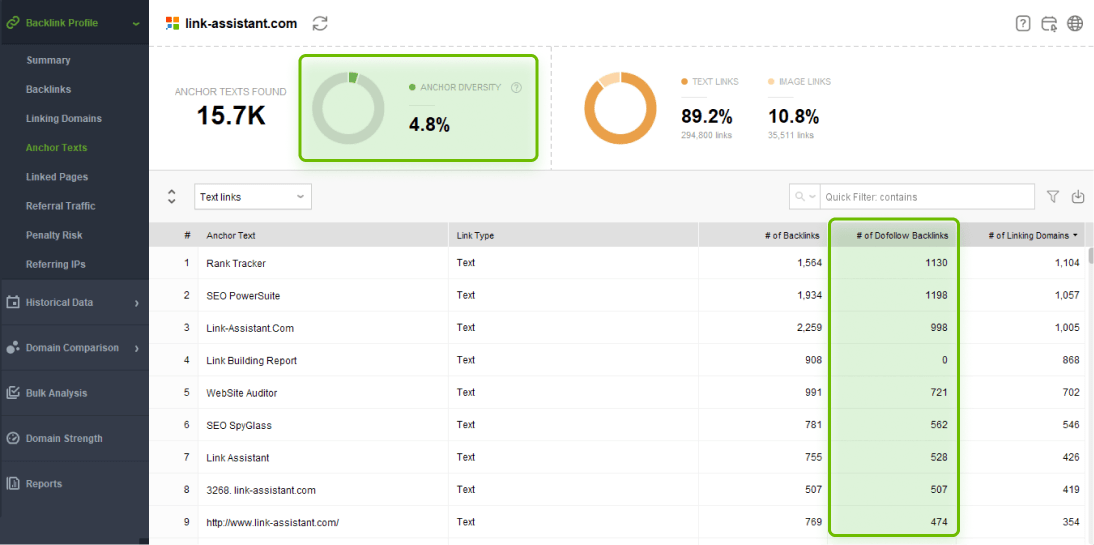The width and height of the screenshot is (1094, 545).
Task: Click sort arrow on # of Linking Domains
Action: (x=1075, y=236)
